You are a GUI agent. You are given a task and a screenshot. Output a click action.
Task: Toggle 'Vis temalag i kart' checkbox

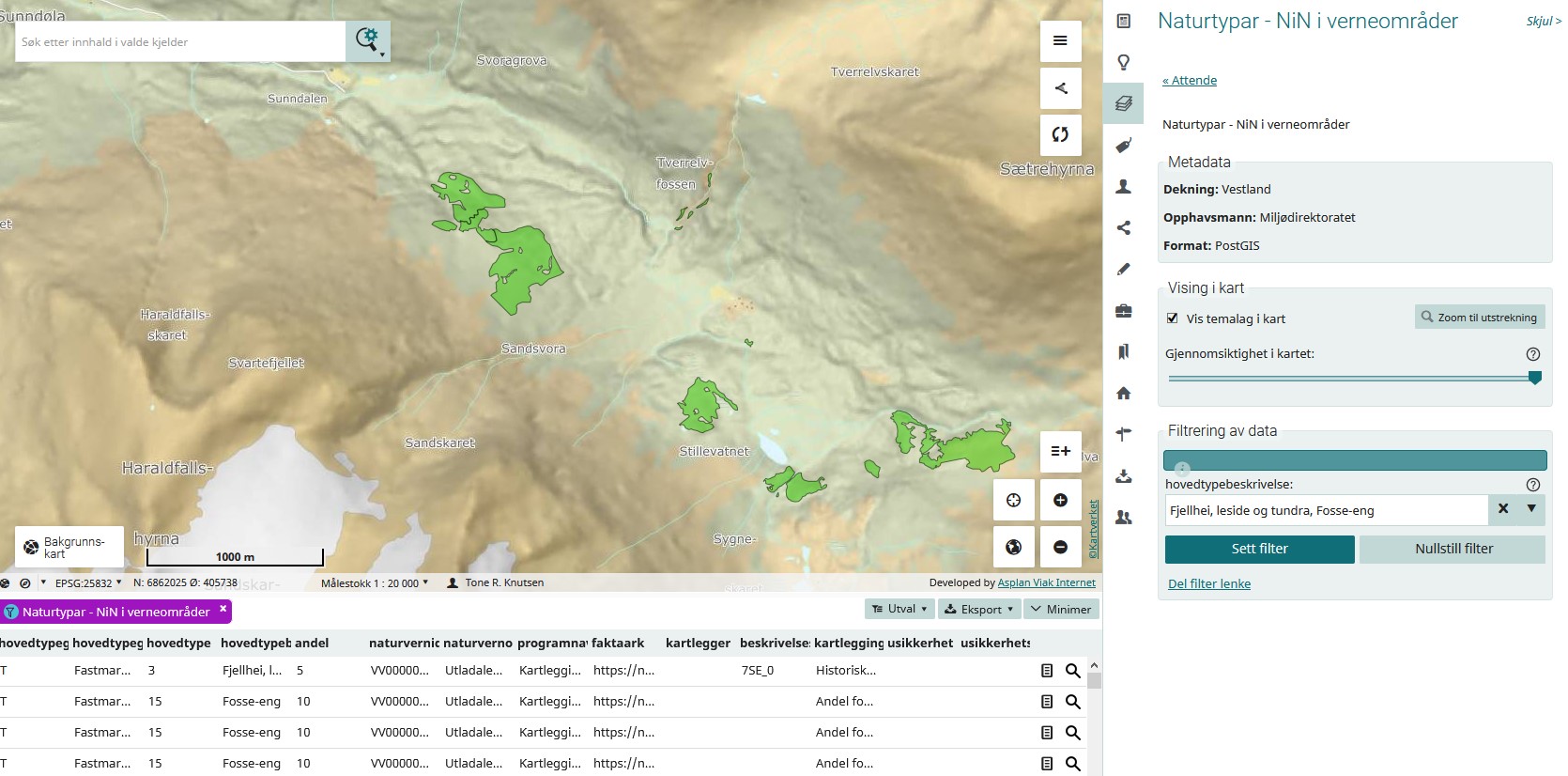[1172, 318]
